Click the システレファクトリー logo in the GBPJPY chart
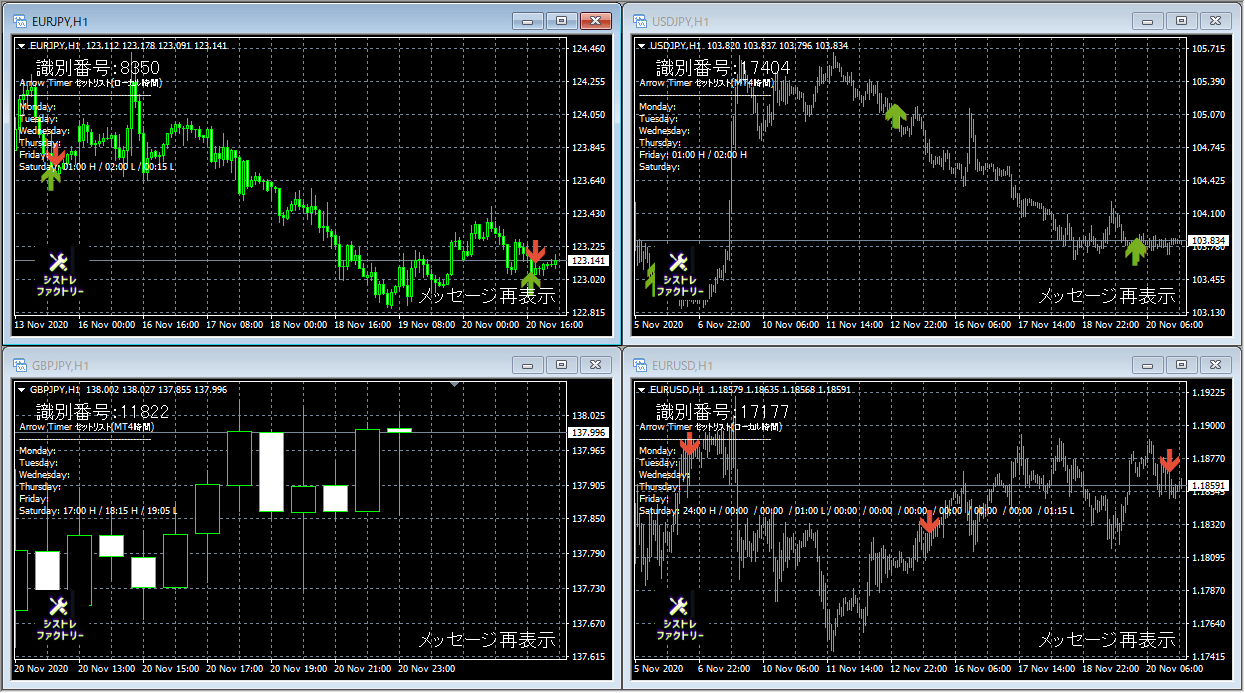This screenshot has height=693, width=1245. tap(60, 617)
